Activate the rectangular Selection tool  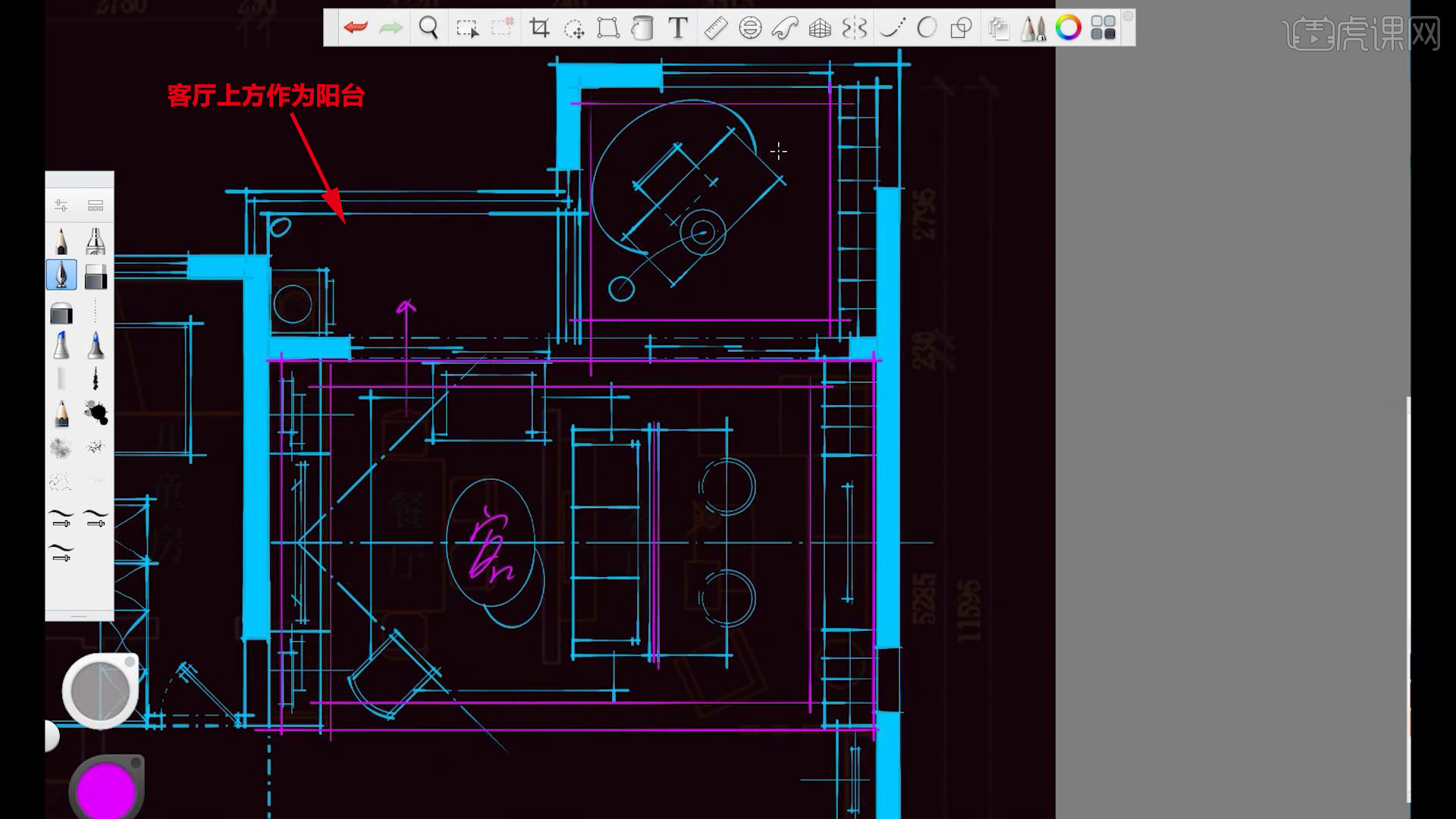467,29
